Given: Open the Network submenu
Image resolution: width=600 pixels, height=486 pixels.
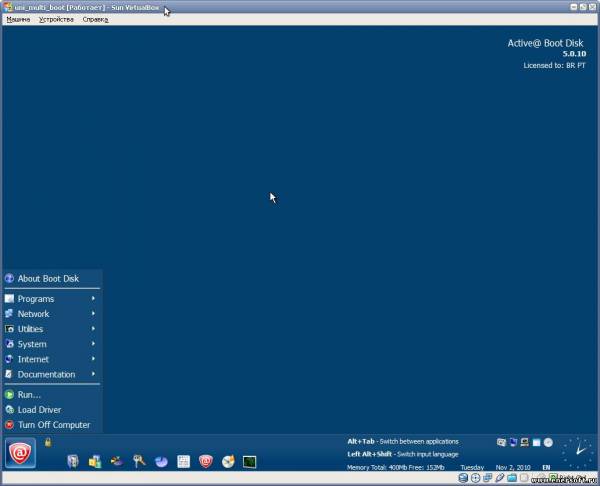Looking at the screenshot, I should (x=52, y=314).
